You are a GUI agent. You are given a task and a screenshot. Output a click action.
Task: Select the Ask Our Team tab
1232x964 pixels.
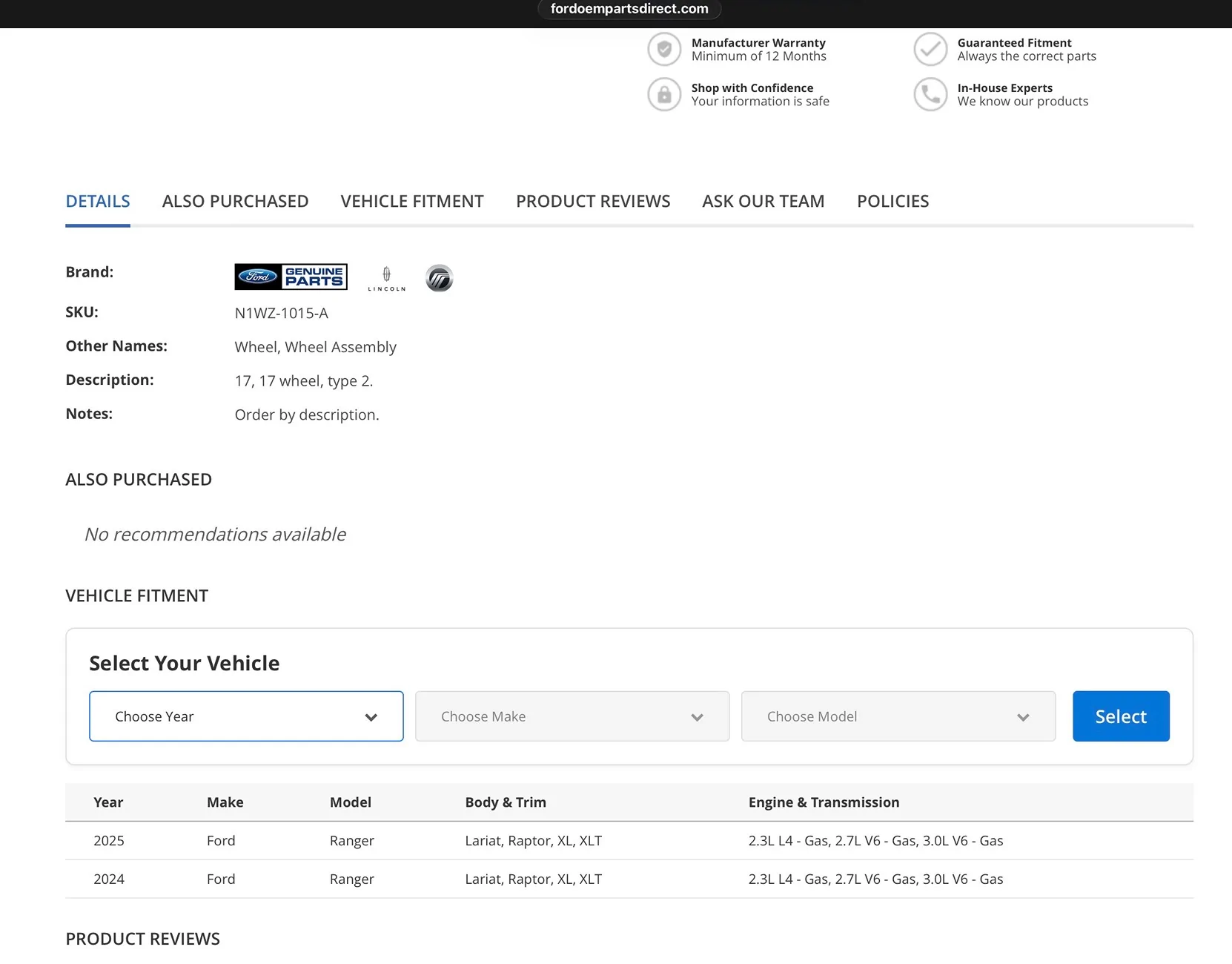pos(764,201)
